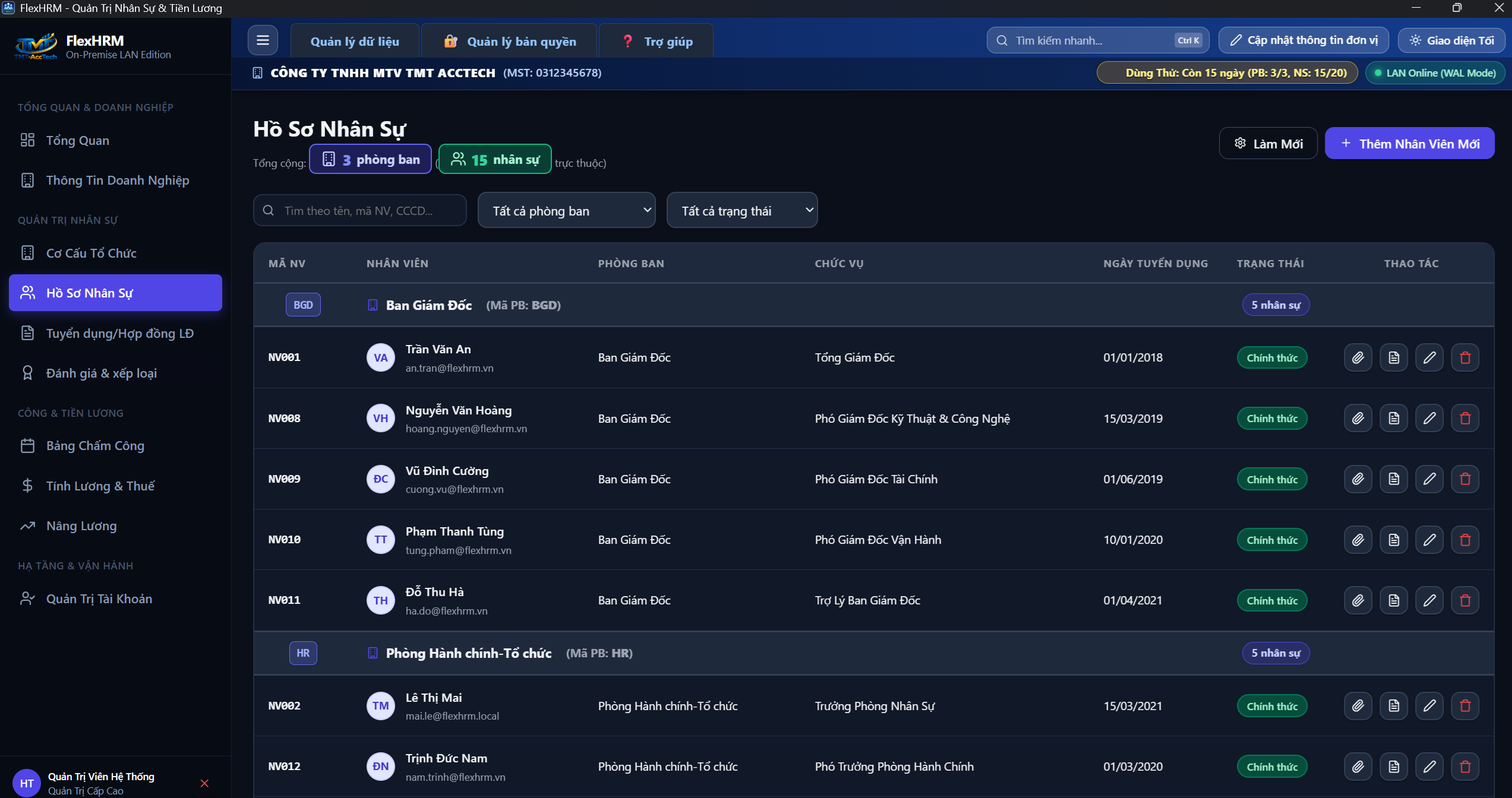Screen dimensions: 1512x798
Task: Open Tuyển dụng/Hợp đồng LĐ in sidebar
Action: click(x=115, y=333)
